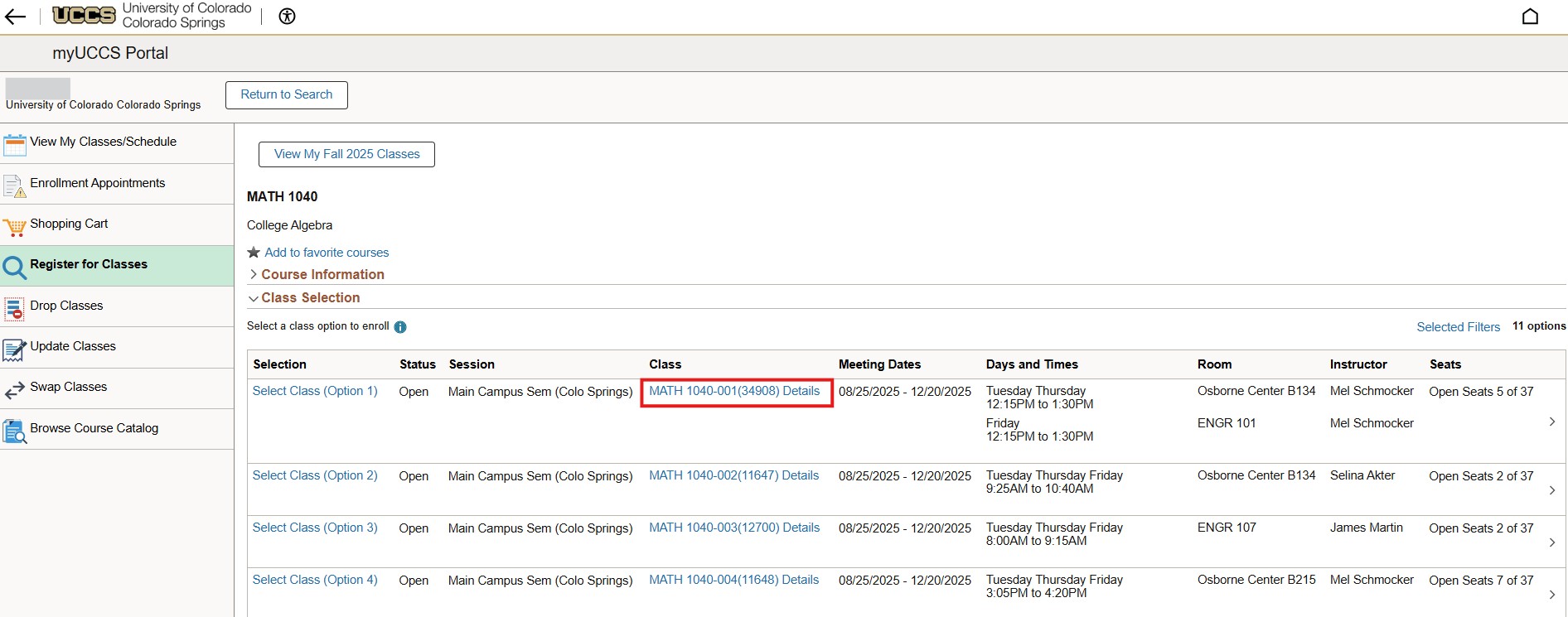This screenshot has height=617, width=1568.
Task: Open Update Classes in sidebar
Action: coord(73,346)
